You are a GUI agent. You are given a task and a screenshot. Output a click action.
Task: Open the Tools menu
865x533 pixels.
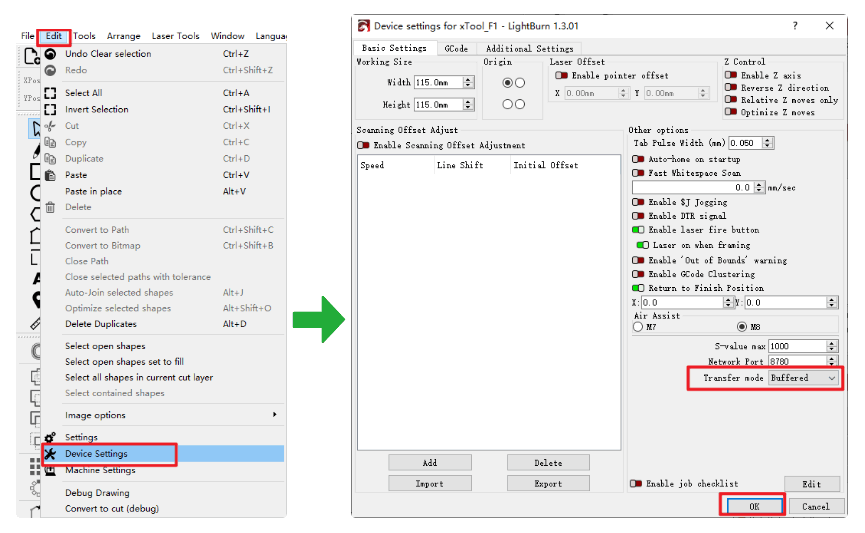84,36
